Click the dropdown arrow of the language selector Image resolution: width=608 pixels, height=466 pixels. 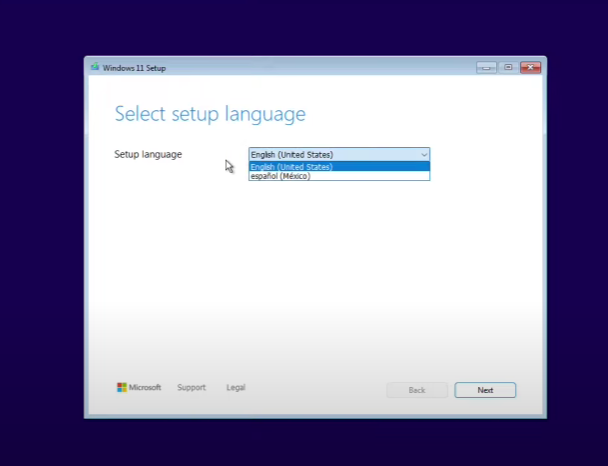tap(424, 155)
